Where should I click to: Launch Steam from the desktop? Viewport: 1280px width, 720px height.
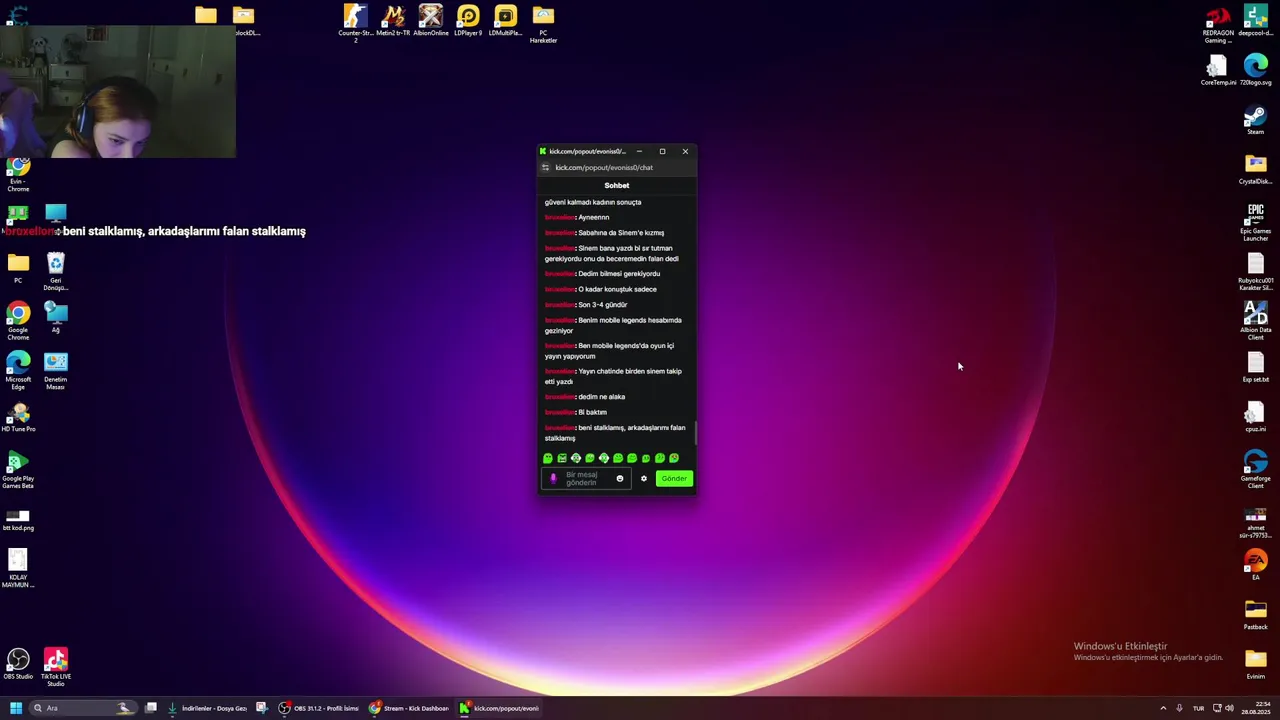point(1255,120)
